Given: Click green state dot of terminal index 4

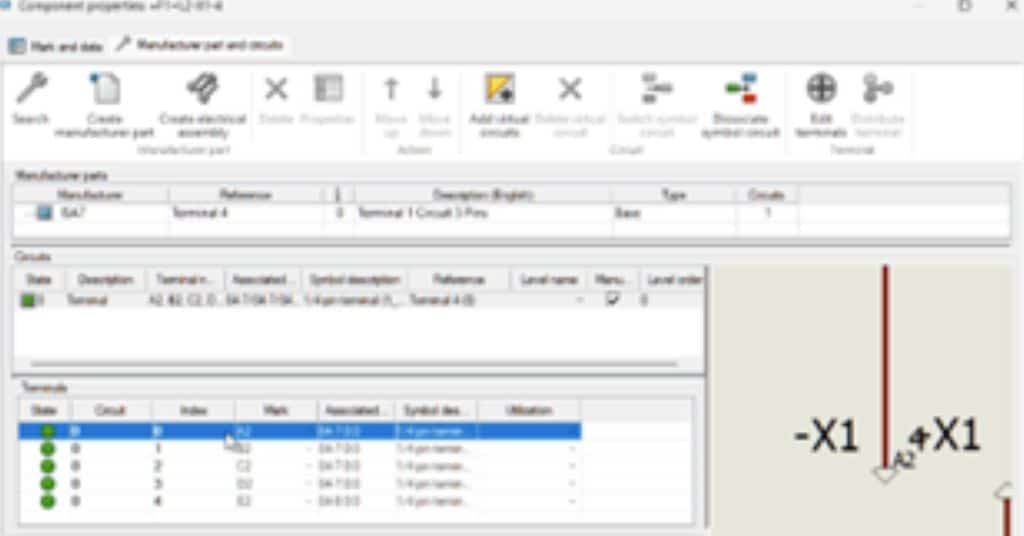Looking at the screenshot, I should [47, 501].
